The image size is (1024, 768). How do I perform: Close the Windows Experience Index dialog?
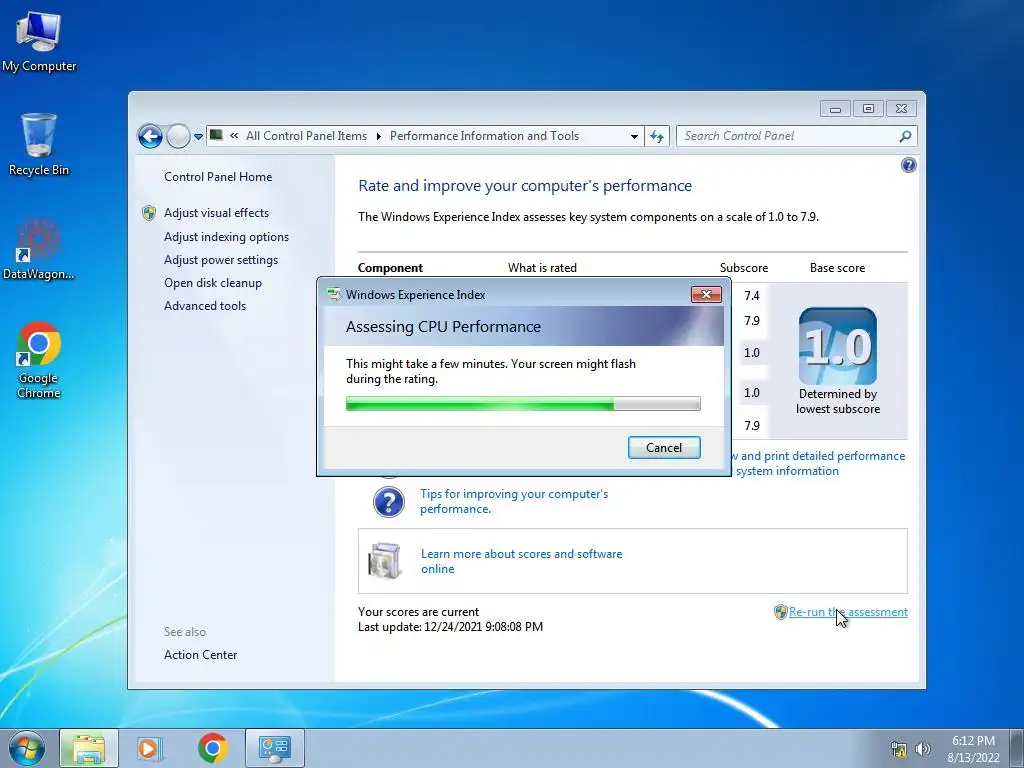[x=706, y=295]
